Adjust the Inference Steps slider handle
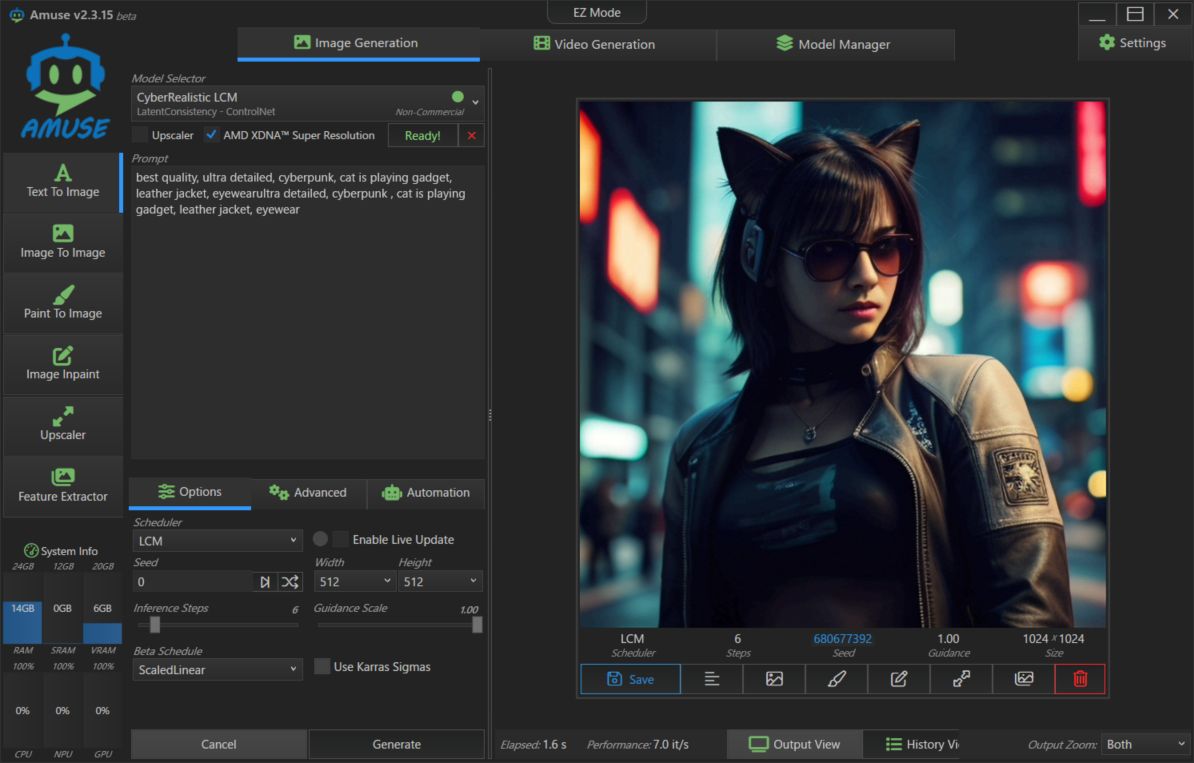 155,625
